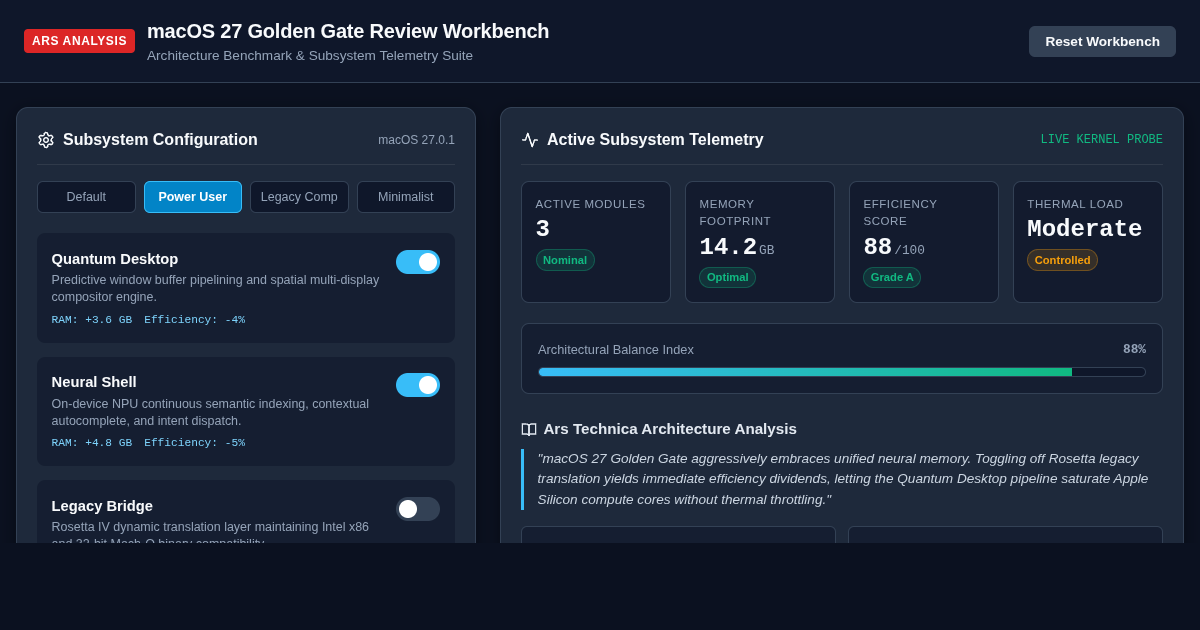
Task: Click the Reset Workbench button
Action: [x=1102, y=41]
